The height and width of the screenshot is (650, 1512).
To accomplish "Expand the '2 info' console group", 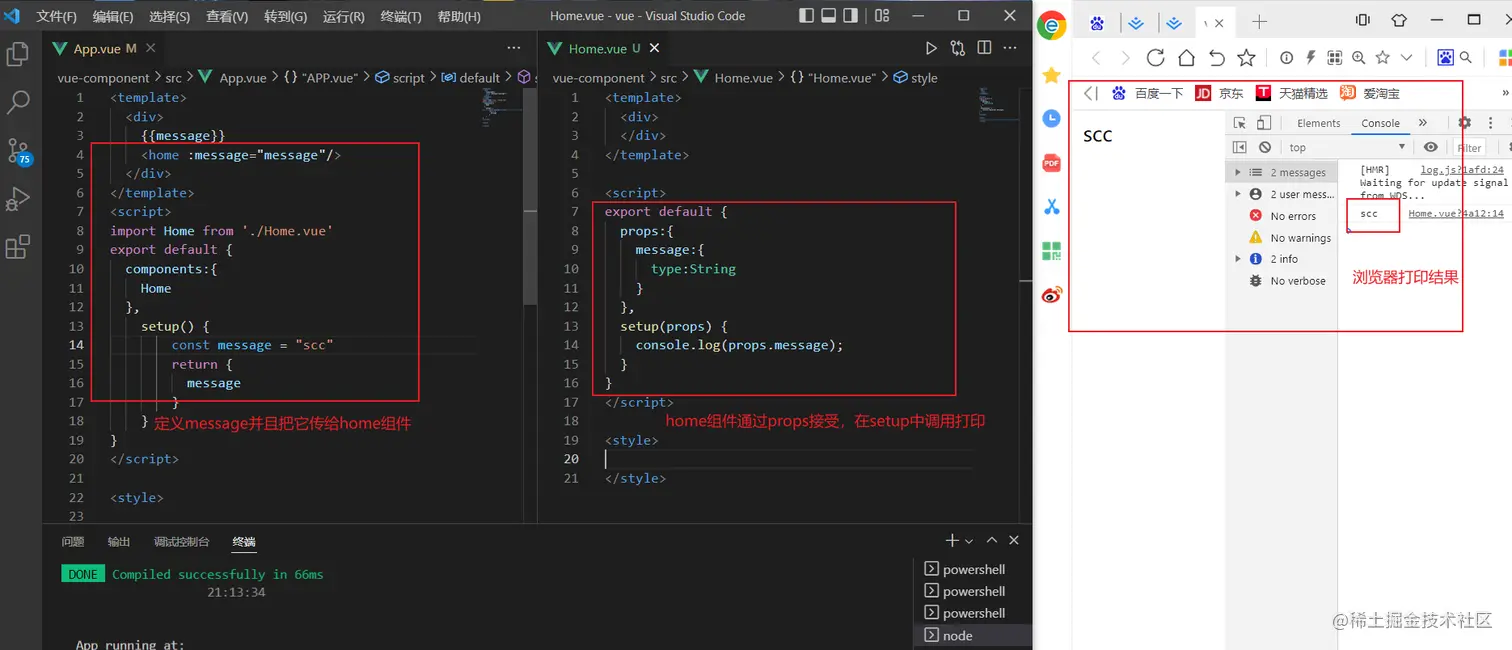I will 1238,259.
